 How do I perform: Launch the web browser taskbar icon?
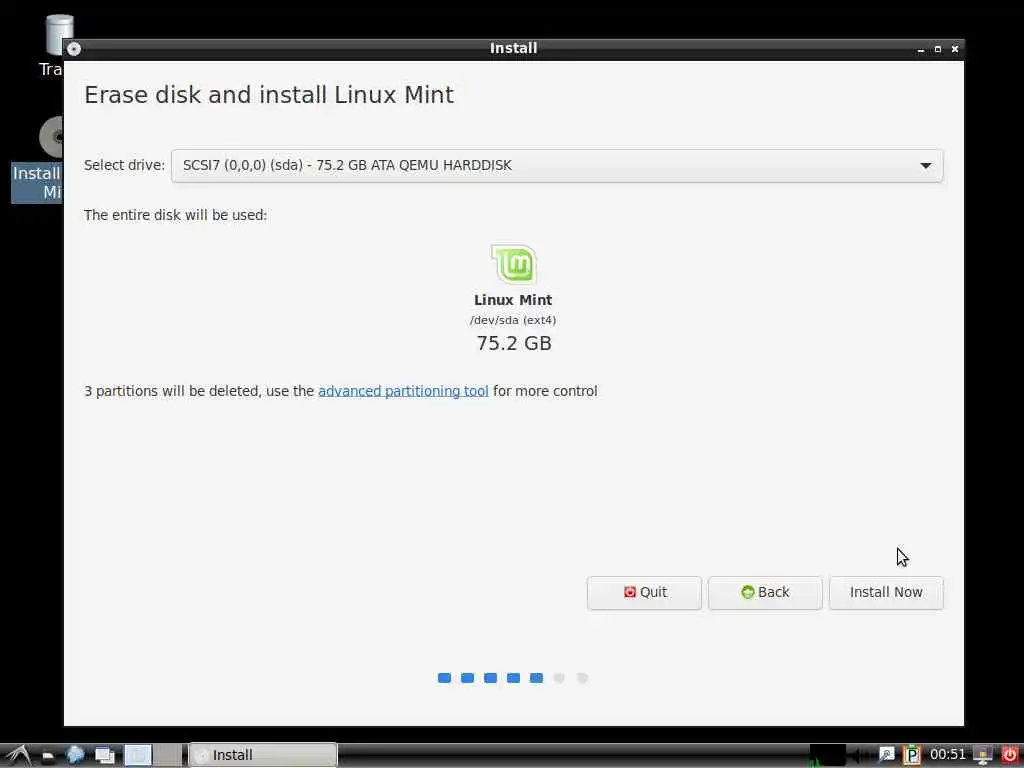[x=75, y=755]
